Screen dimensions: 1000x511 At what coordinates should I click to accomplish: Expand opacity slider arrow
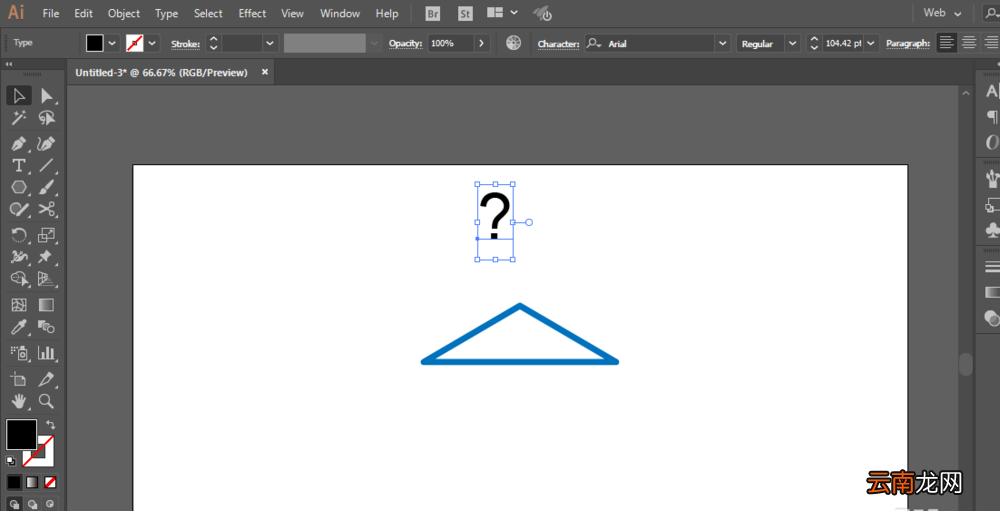(482, 43)
